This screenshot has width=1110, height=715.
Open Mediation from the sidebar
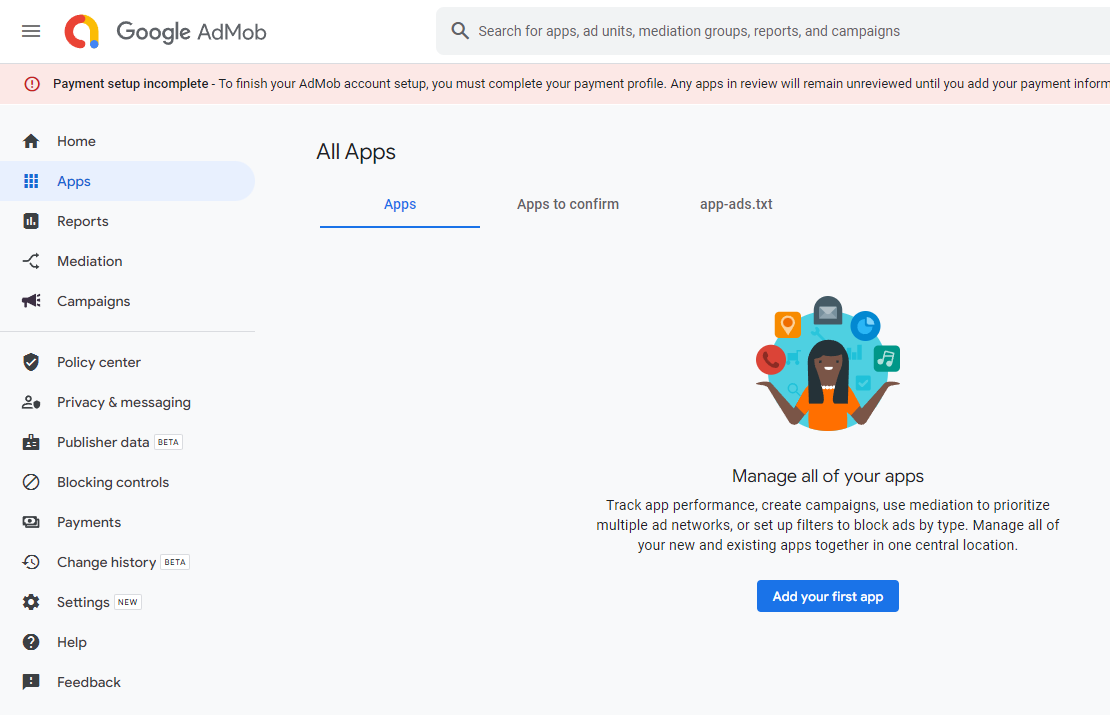[127, 261]
